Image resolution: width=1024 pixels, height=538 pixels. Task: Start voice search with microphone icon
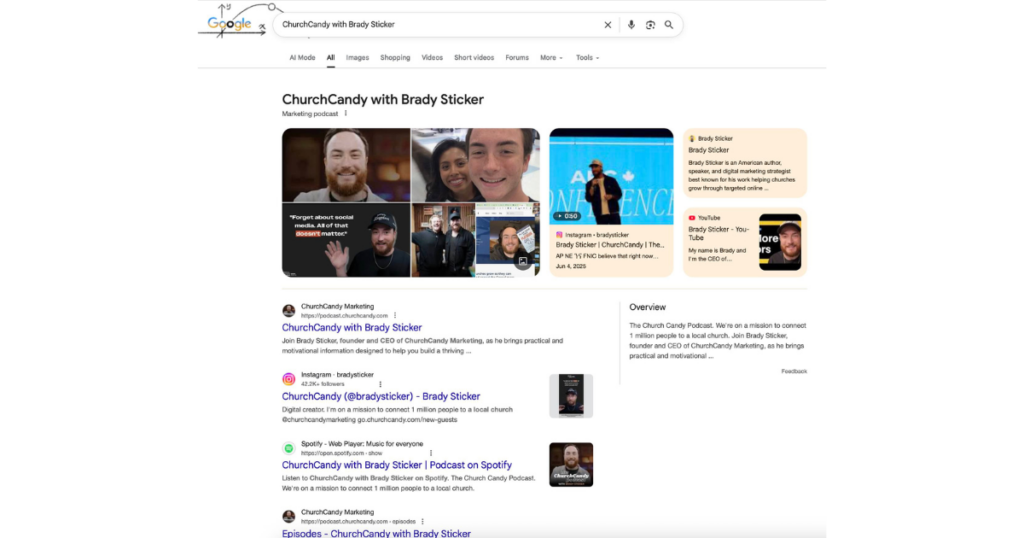[x=631, y=25]
